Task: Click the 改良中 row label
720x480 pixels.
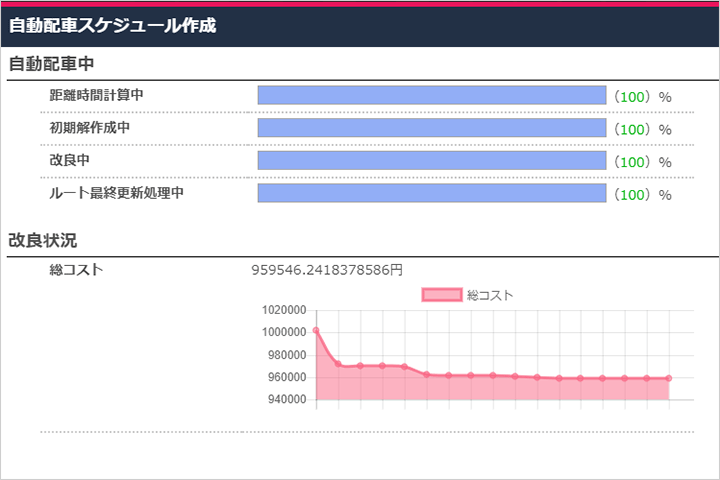Action: [70, 161]
